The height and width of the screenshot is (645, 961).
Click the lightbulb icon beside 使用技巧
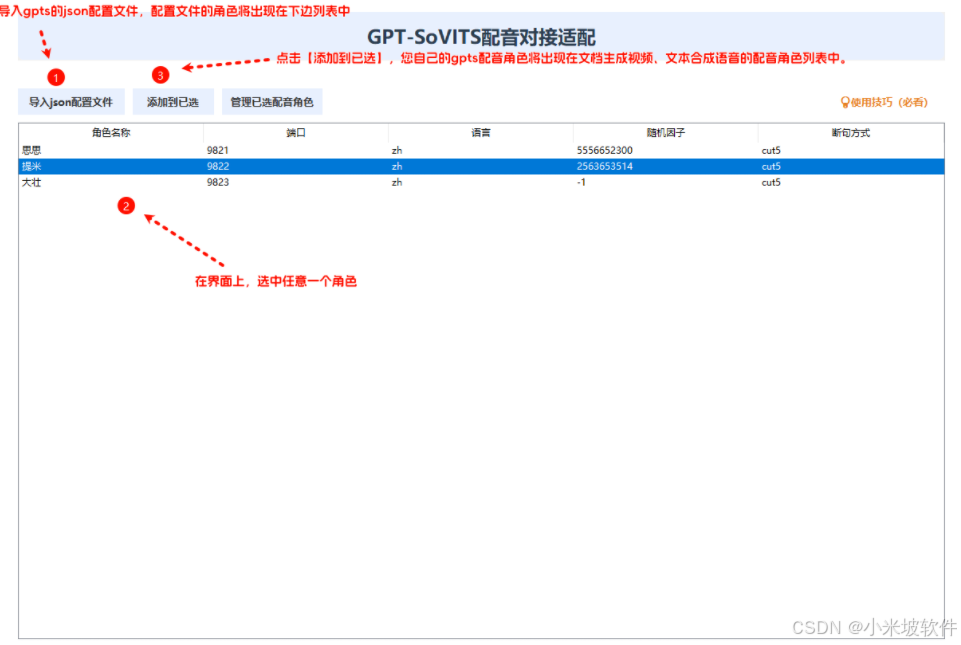845,102
